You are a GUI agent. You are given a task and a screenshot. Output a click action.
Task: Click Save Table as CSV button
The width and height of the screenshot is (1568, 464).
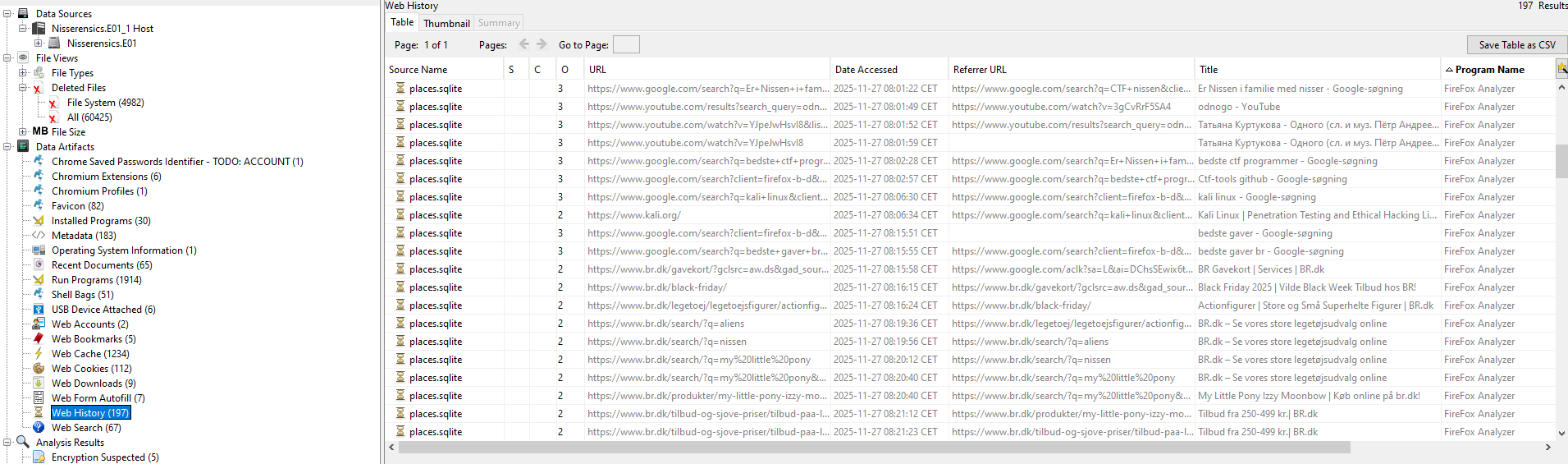pyautogui.click(x=1517, y=45)
